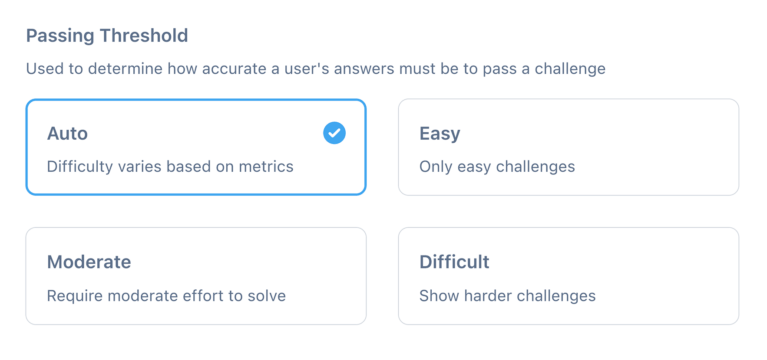Screen dimensions: 767x360
Task: Choose the Moderate threshold card
Action: tap(196, 276)
